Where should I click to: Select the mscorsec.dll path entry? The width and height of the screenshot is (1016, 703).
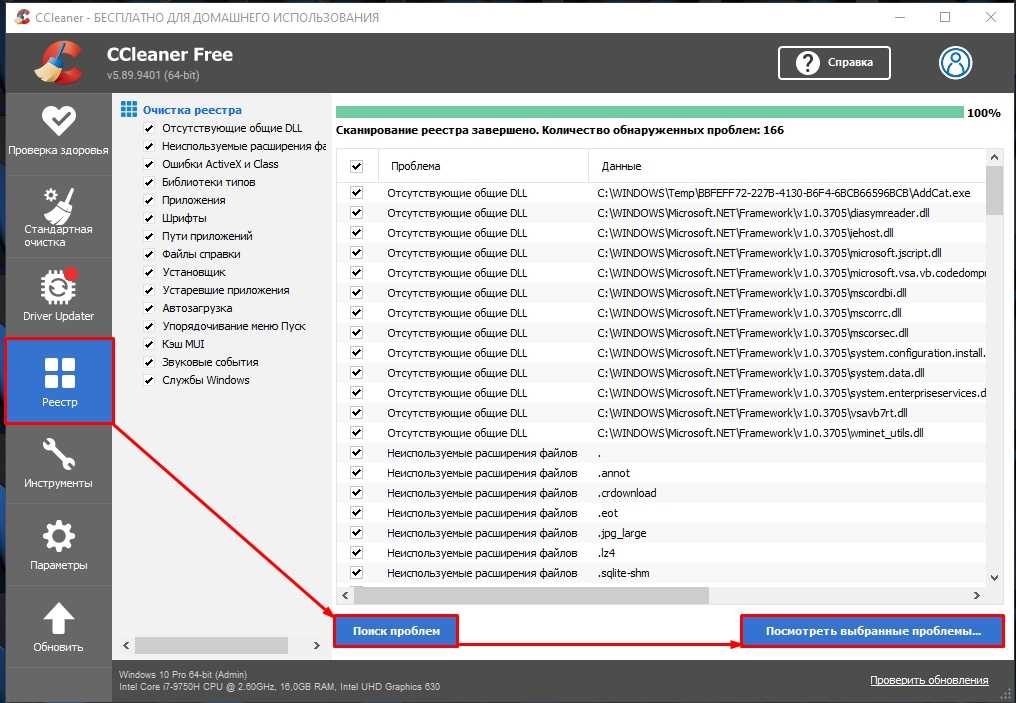coord(753,334)
